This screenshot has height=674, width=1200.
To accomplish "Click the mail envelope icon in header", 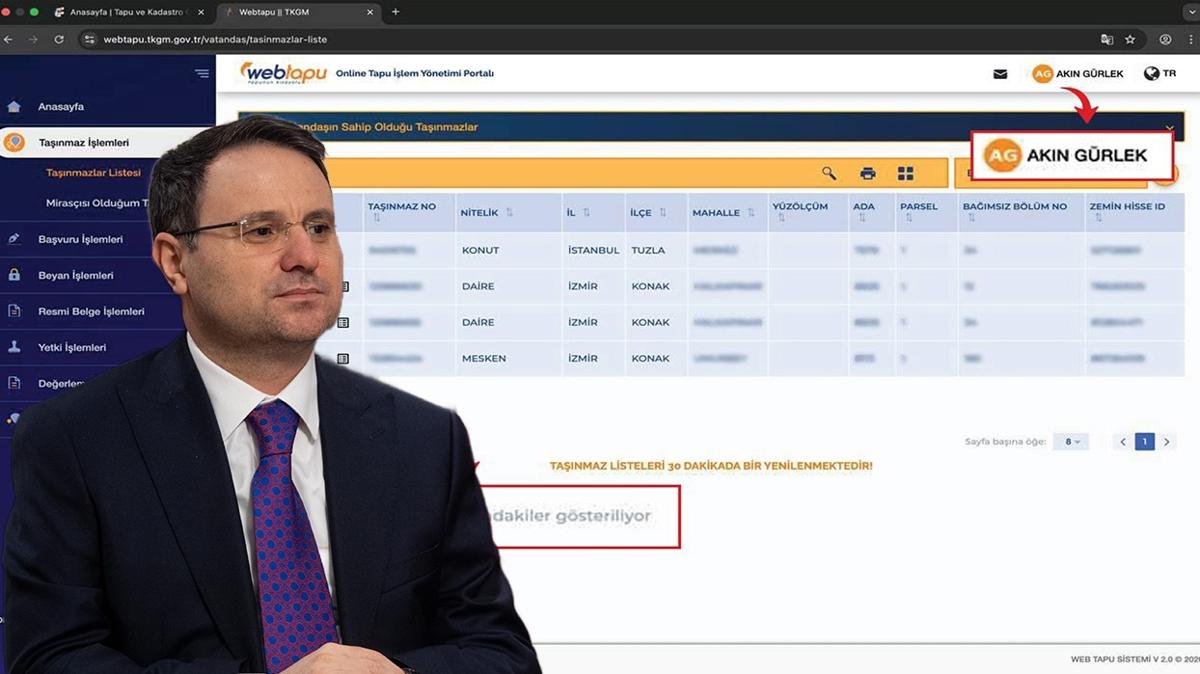I will pyautogui.click(x=1000, y=74).
